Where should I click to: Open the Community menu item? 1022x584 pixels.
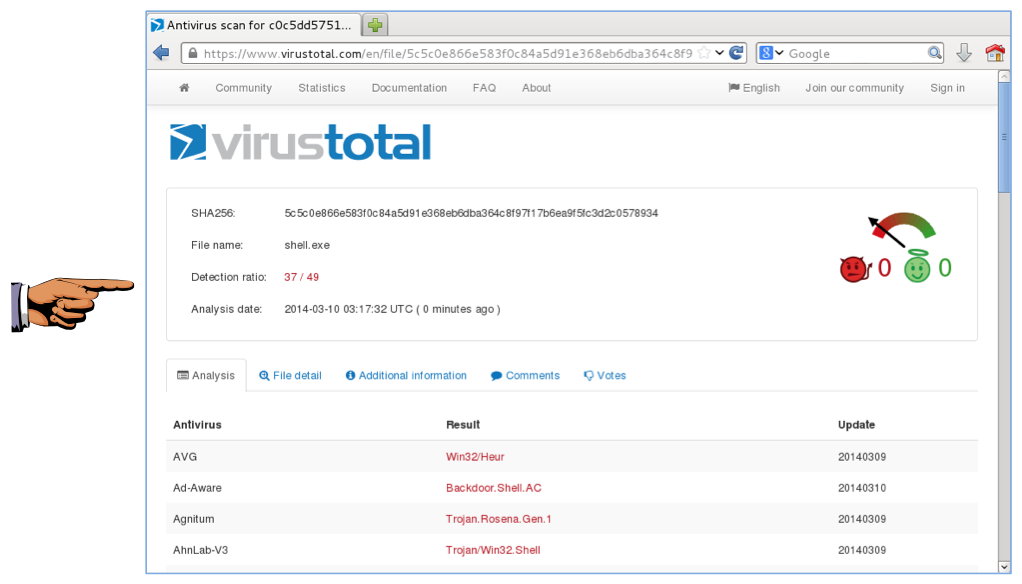point(243,88)
